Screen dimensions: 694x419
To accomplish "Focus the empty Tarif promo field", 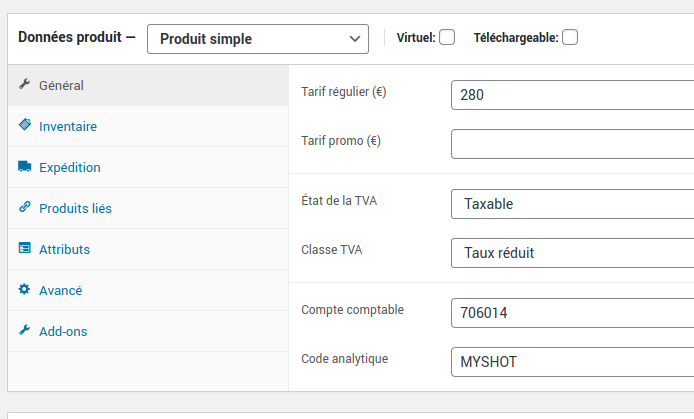I will pos(572,144).
